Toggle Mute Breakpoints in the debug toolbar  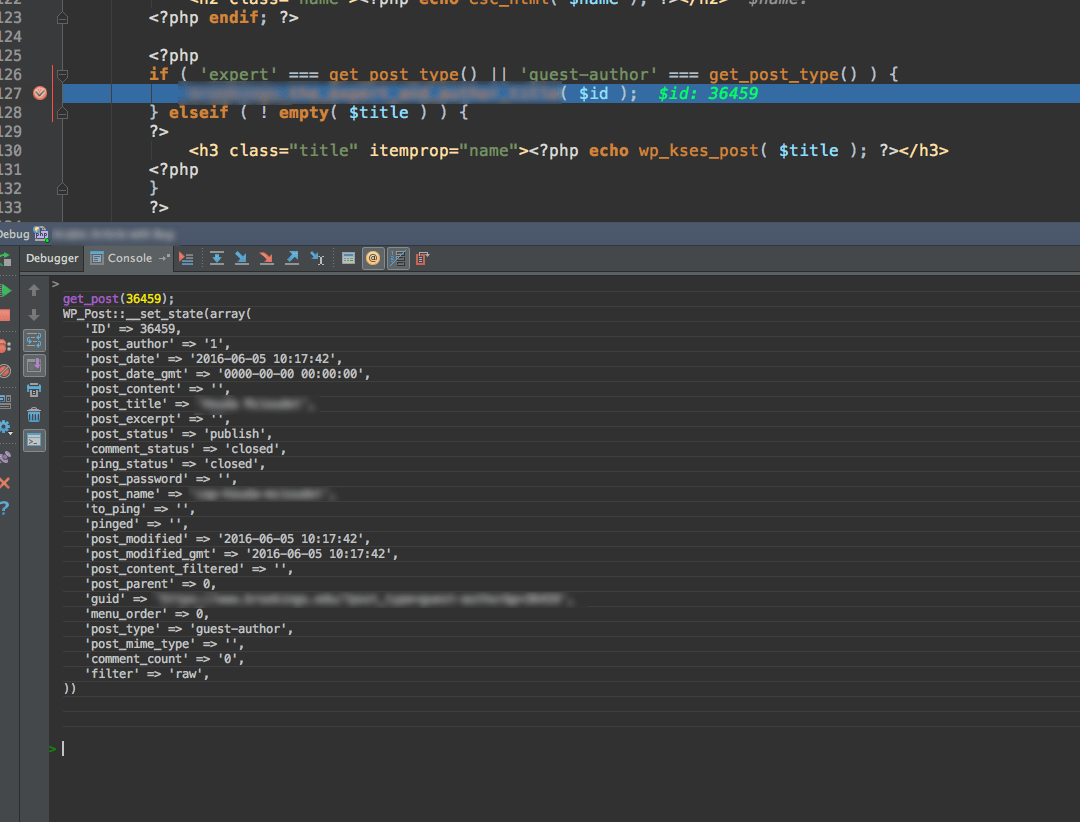tap(6, 371)
